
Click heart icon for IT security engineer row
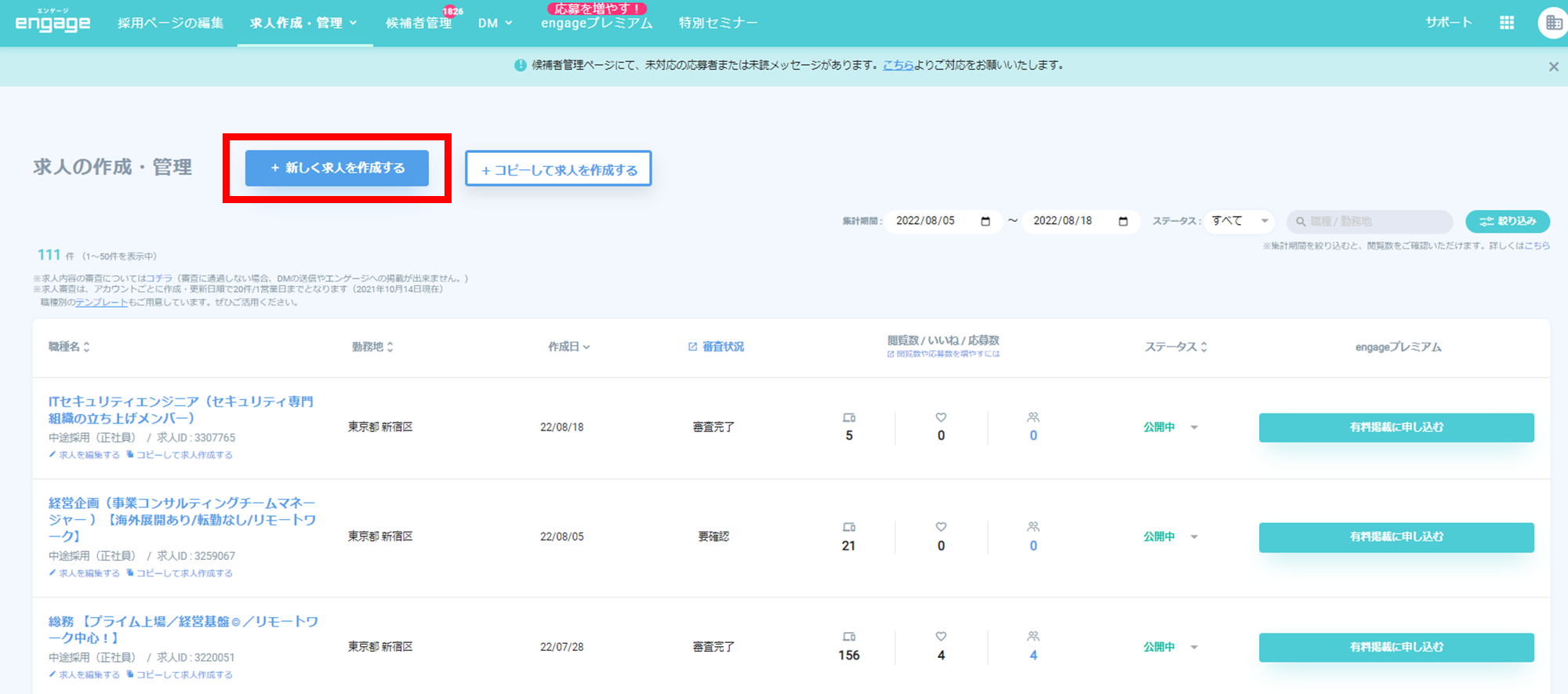(941, 417)
